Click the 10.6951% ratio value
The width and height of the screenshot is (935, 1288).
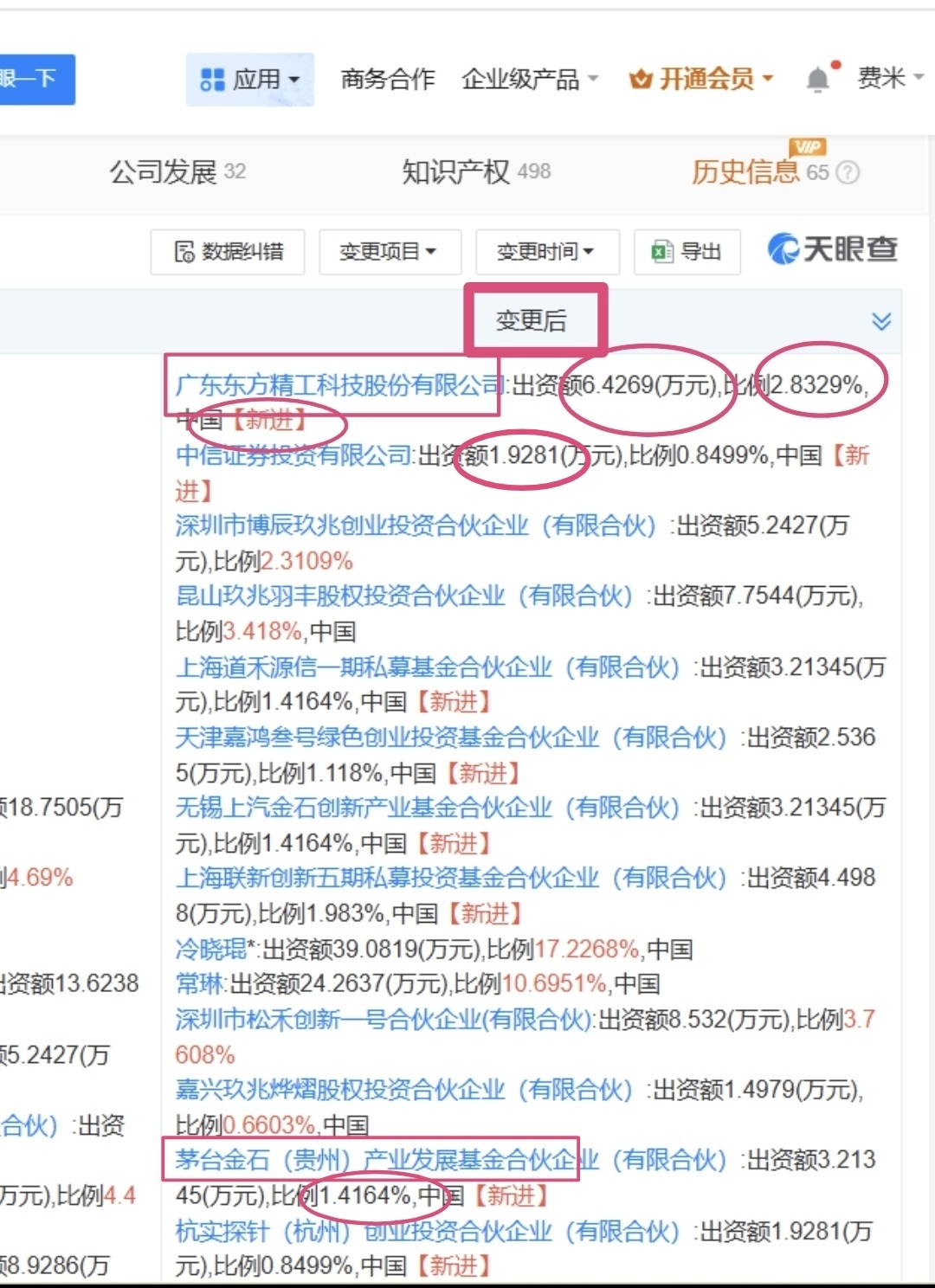click(x=554, y=984)
